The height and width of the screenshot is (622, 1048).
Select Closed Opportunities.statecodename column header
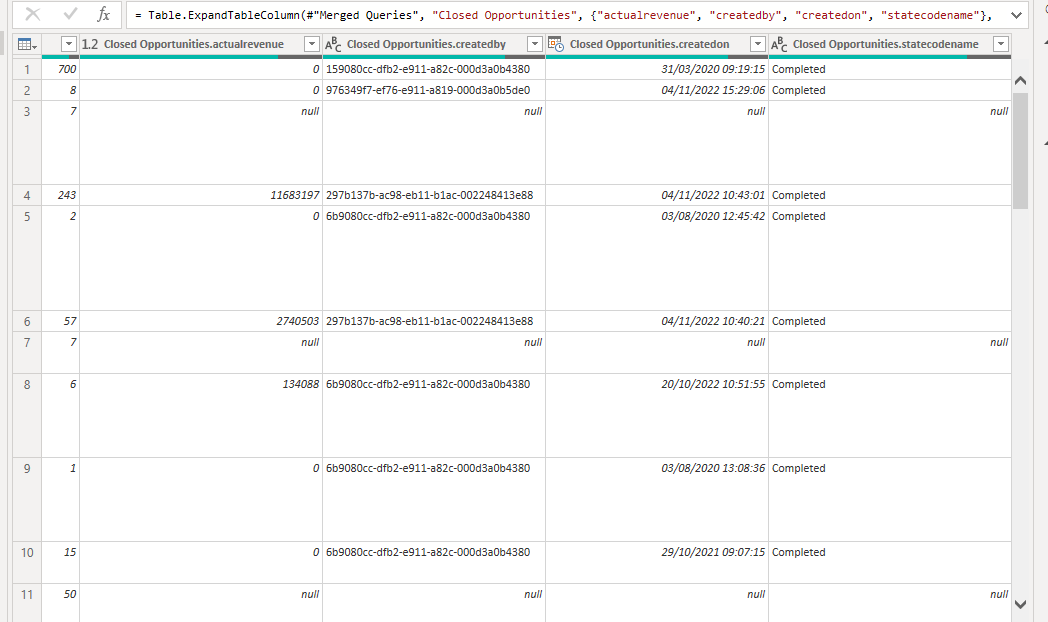tap(886, 44)
